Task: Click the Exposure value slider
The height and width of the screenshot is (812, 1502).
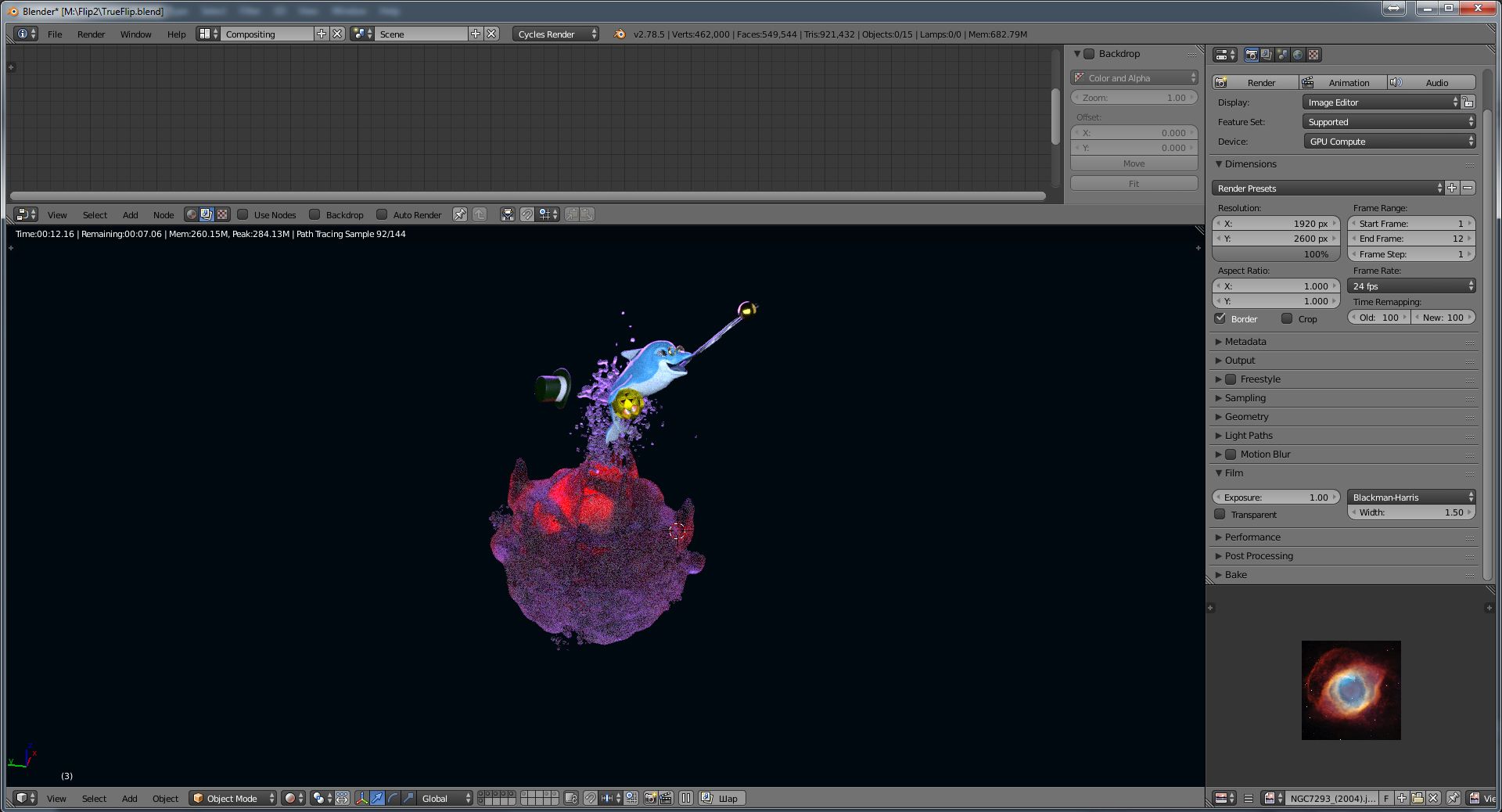Action: pyautogui.click(x=1276, y=498)
